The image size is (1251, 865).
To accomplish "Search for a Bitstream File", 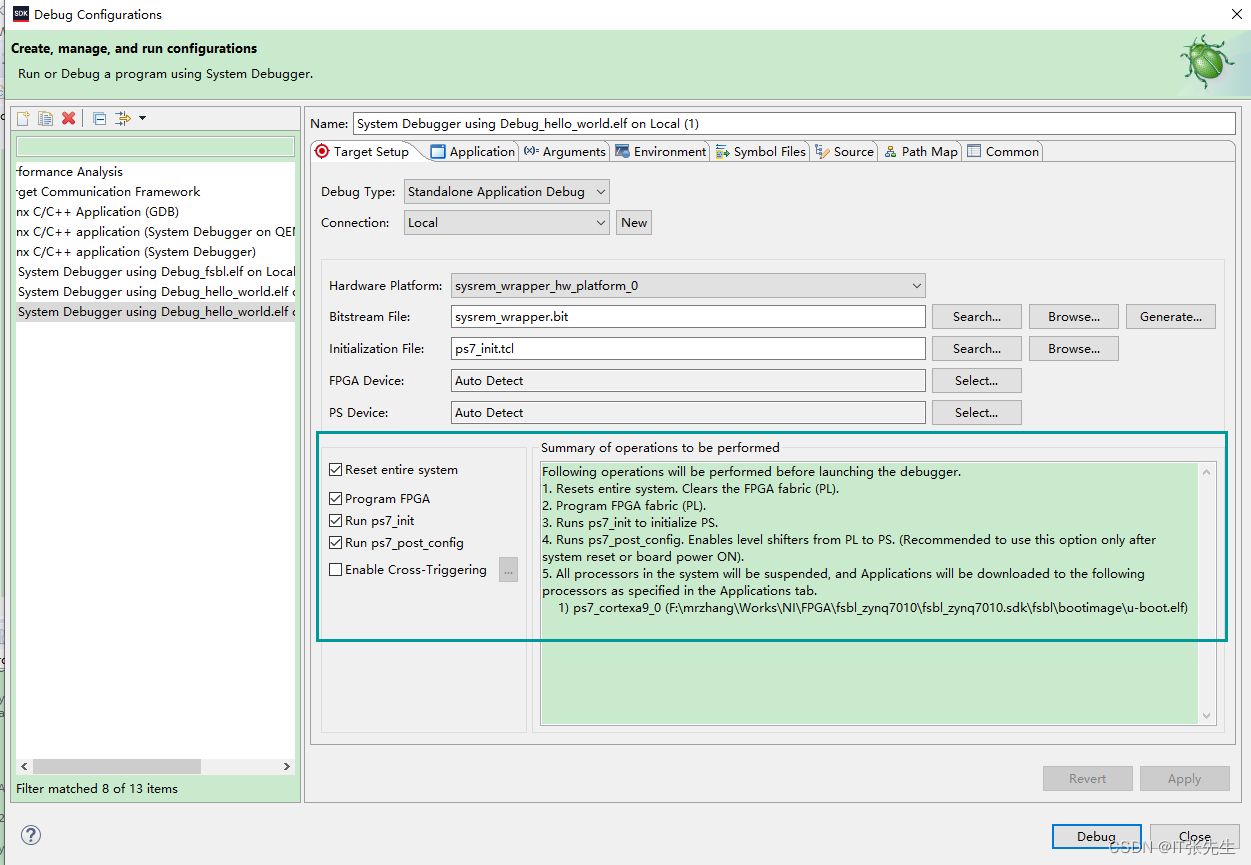I will [977, 317].
